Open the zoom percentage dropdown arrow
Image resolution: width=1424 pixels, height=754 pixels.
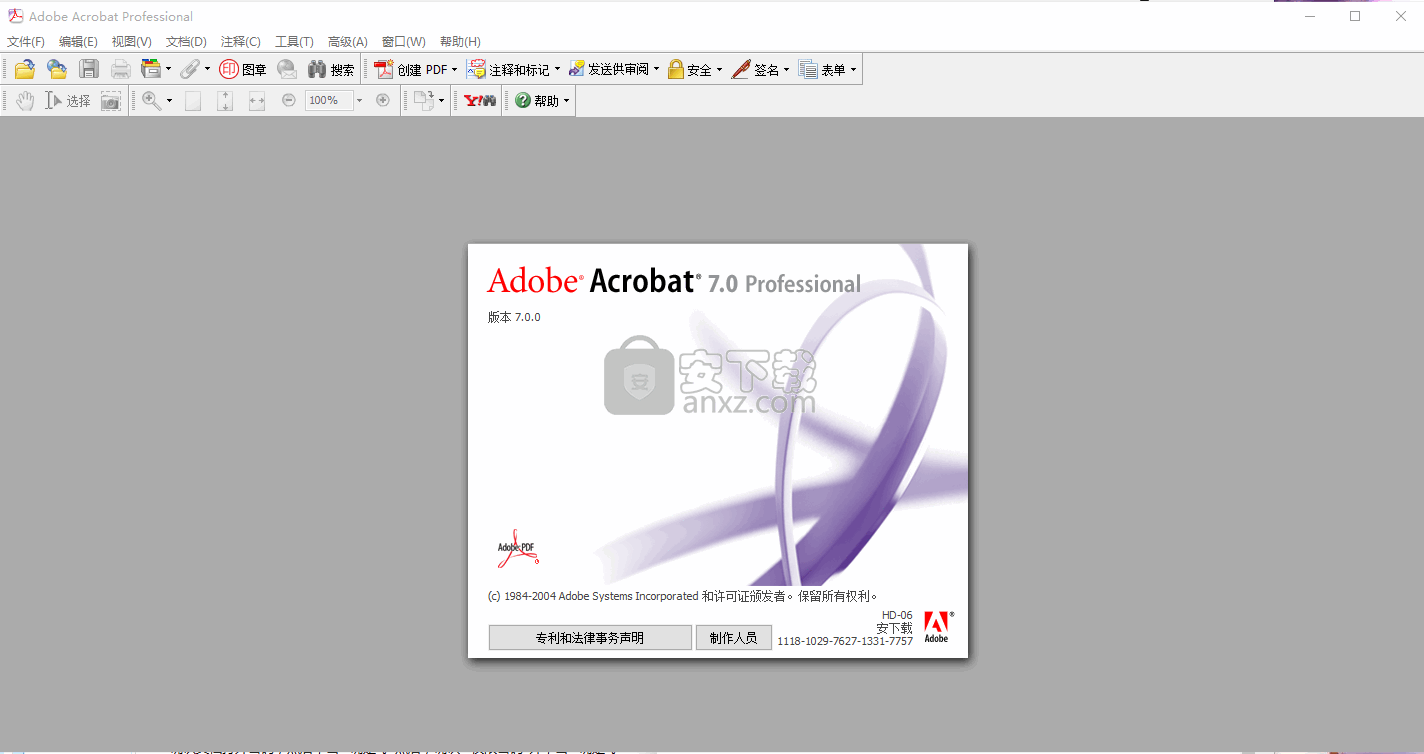coord(359,100)
